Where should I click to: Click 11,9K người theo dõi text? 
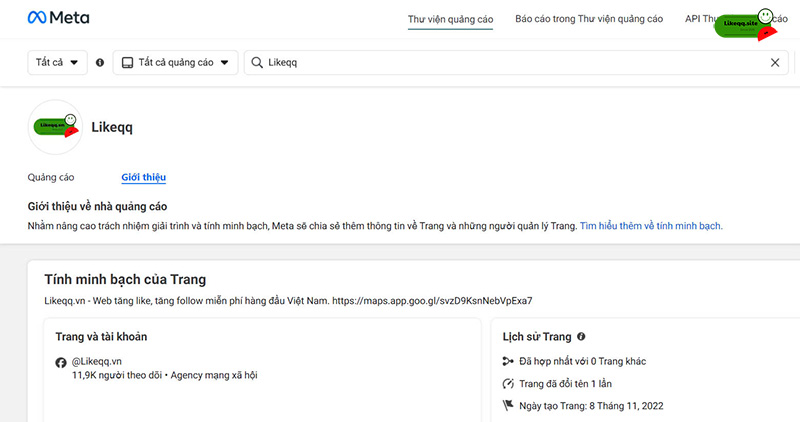pos(117,375)
